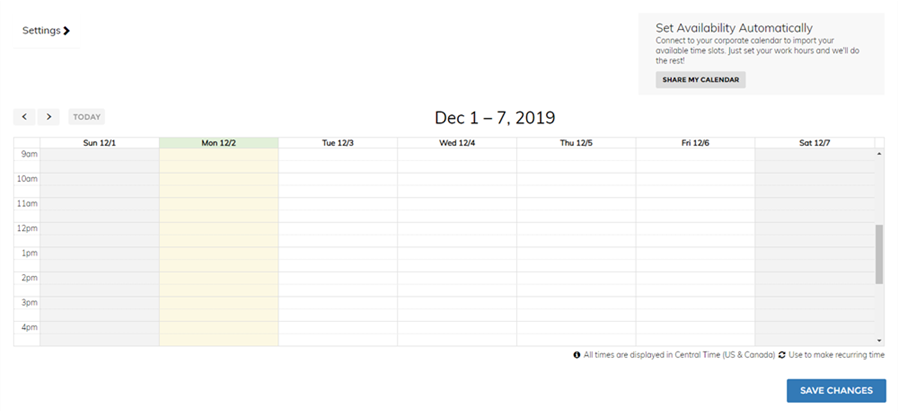Jump to Today in calendar
The width and height of the screenshot is (898, 411).
[x=87, y=117]
